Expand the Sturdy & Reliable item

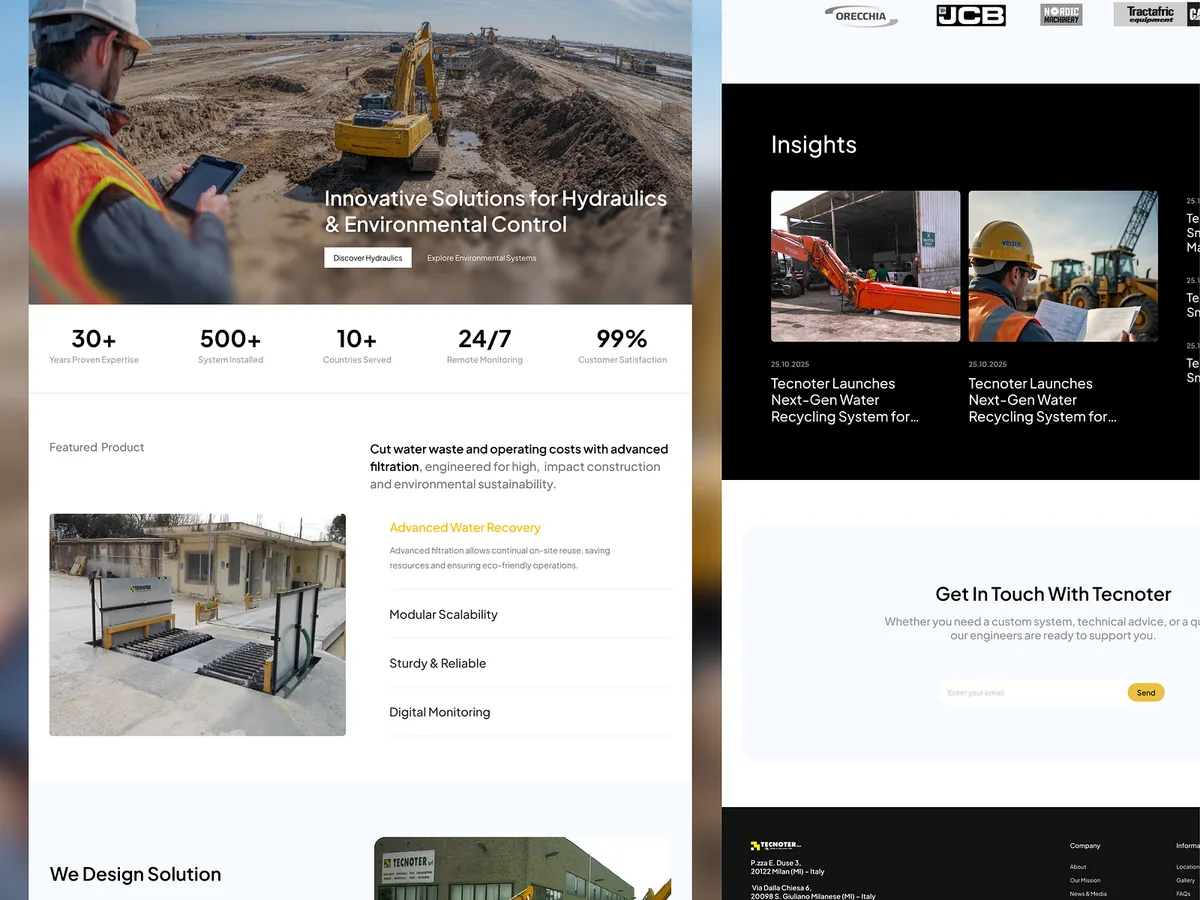tap(530, 664)
